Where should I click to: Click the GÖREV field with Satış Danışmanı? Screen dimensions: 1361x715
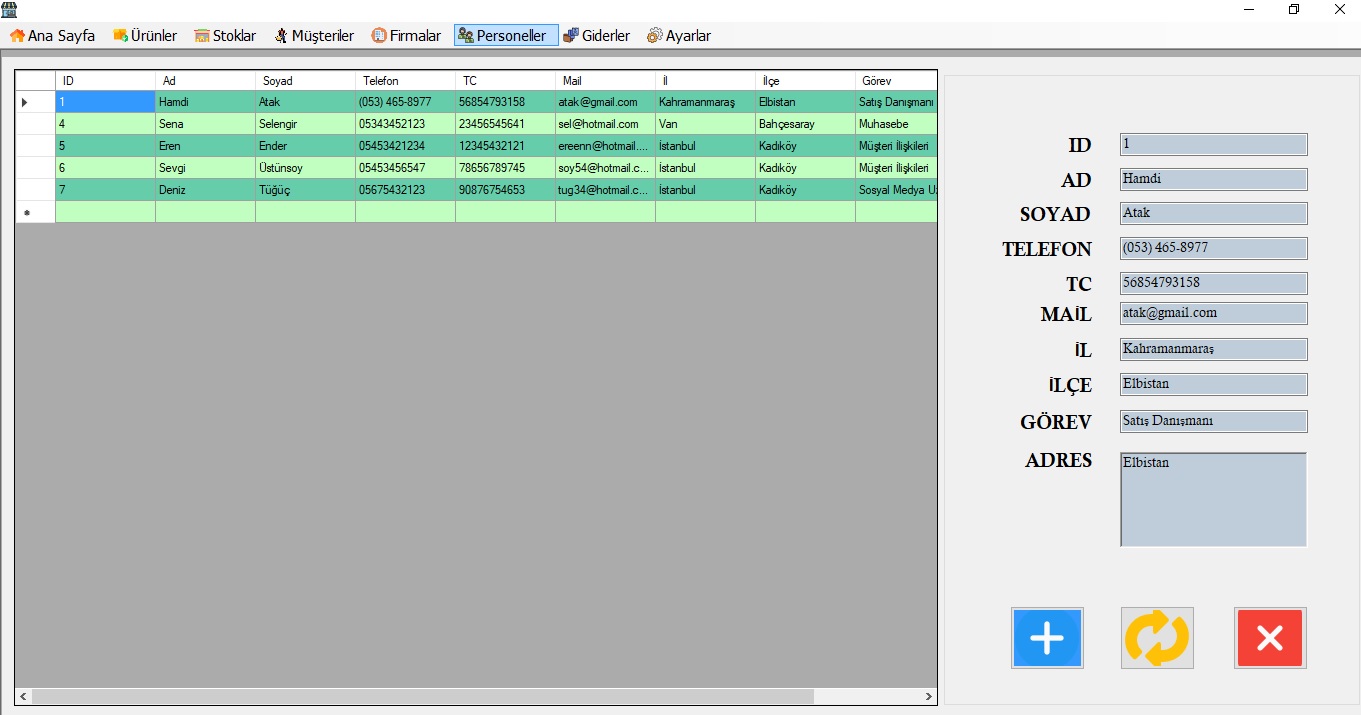pyautogui.click(x=1213, y=421)
